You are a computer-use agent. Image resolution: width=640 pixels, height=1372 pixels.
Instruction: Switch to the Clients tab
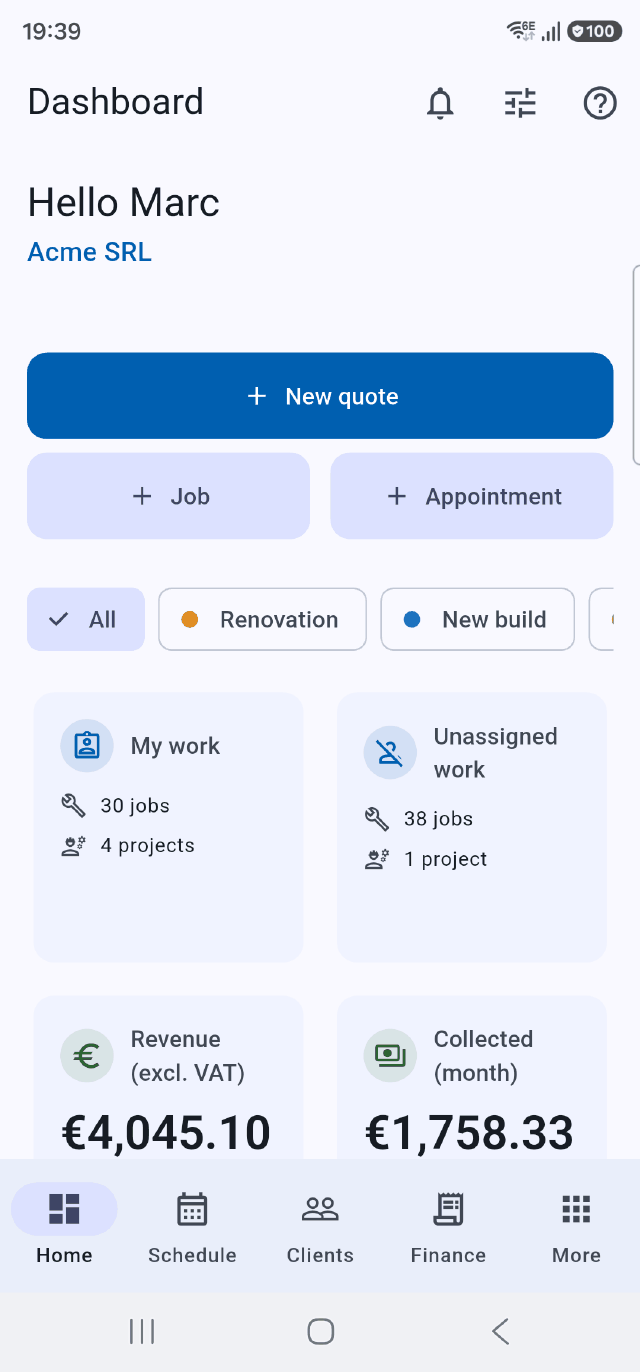click(x=320, y=1226)
